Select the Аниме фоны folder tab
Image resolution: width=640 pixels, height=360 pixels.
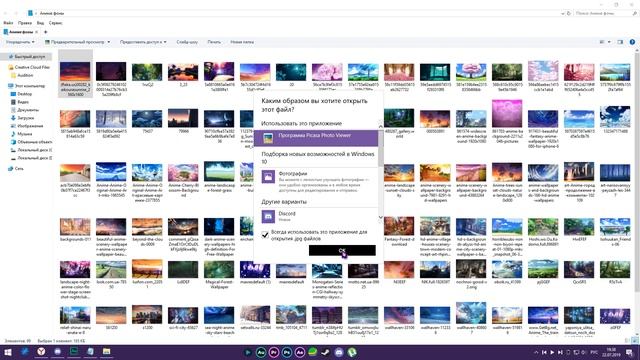[x=20, y=32]
